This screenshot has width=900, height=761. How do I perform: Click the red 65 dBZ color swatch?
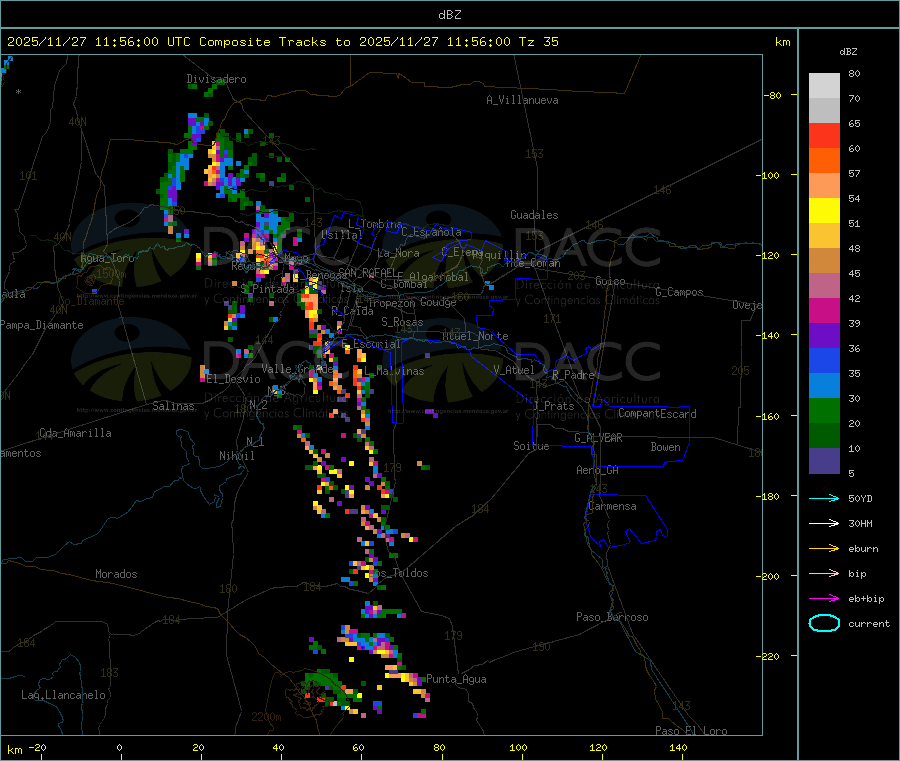[824, 135]
